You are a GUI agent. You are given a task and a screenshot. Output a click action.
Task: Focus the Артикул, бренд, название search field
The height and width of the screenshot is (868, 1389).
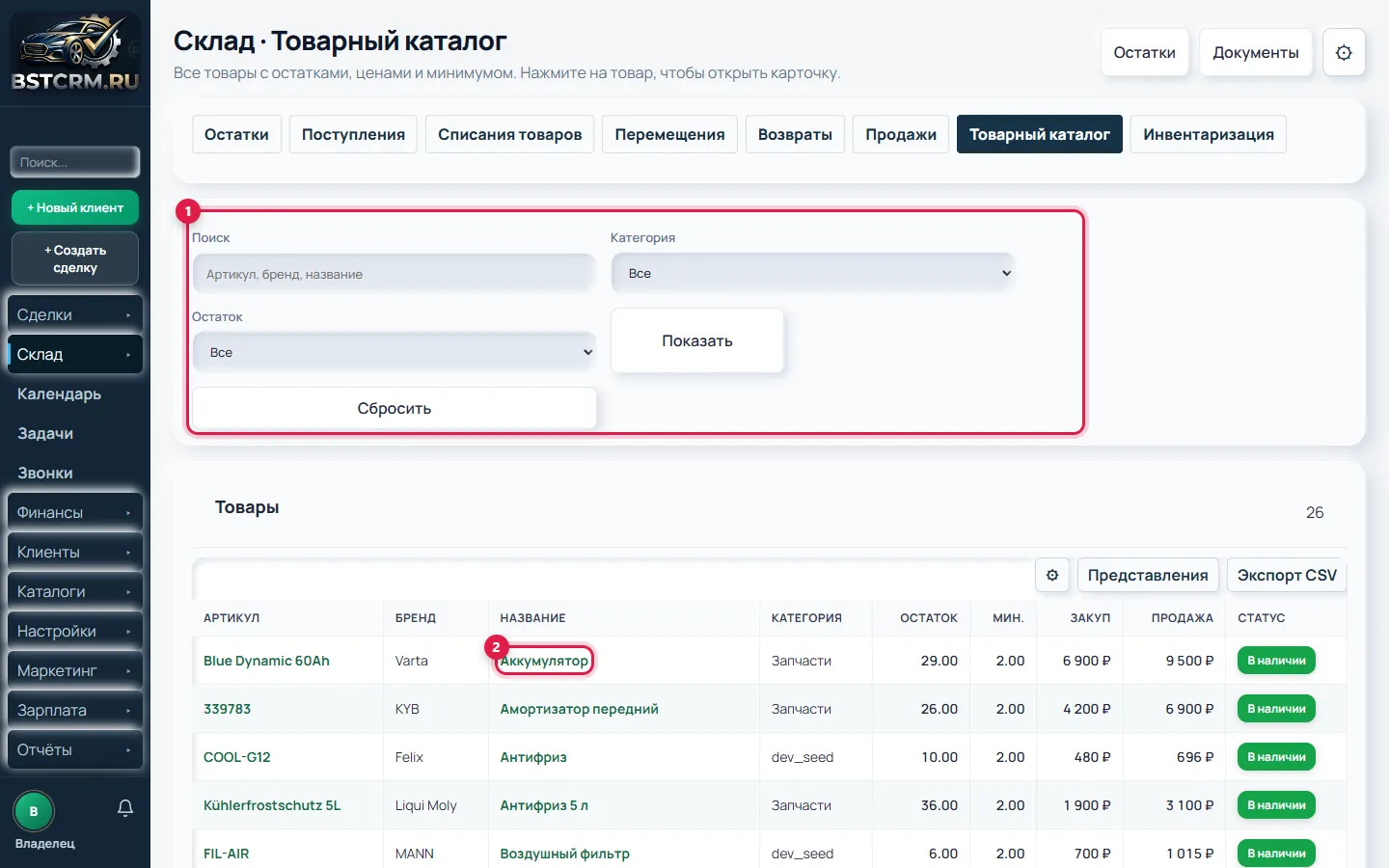[x=394, y=274]
